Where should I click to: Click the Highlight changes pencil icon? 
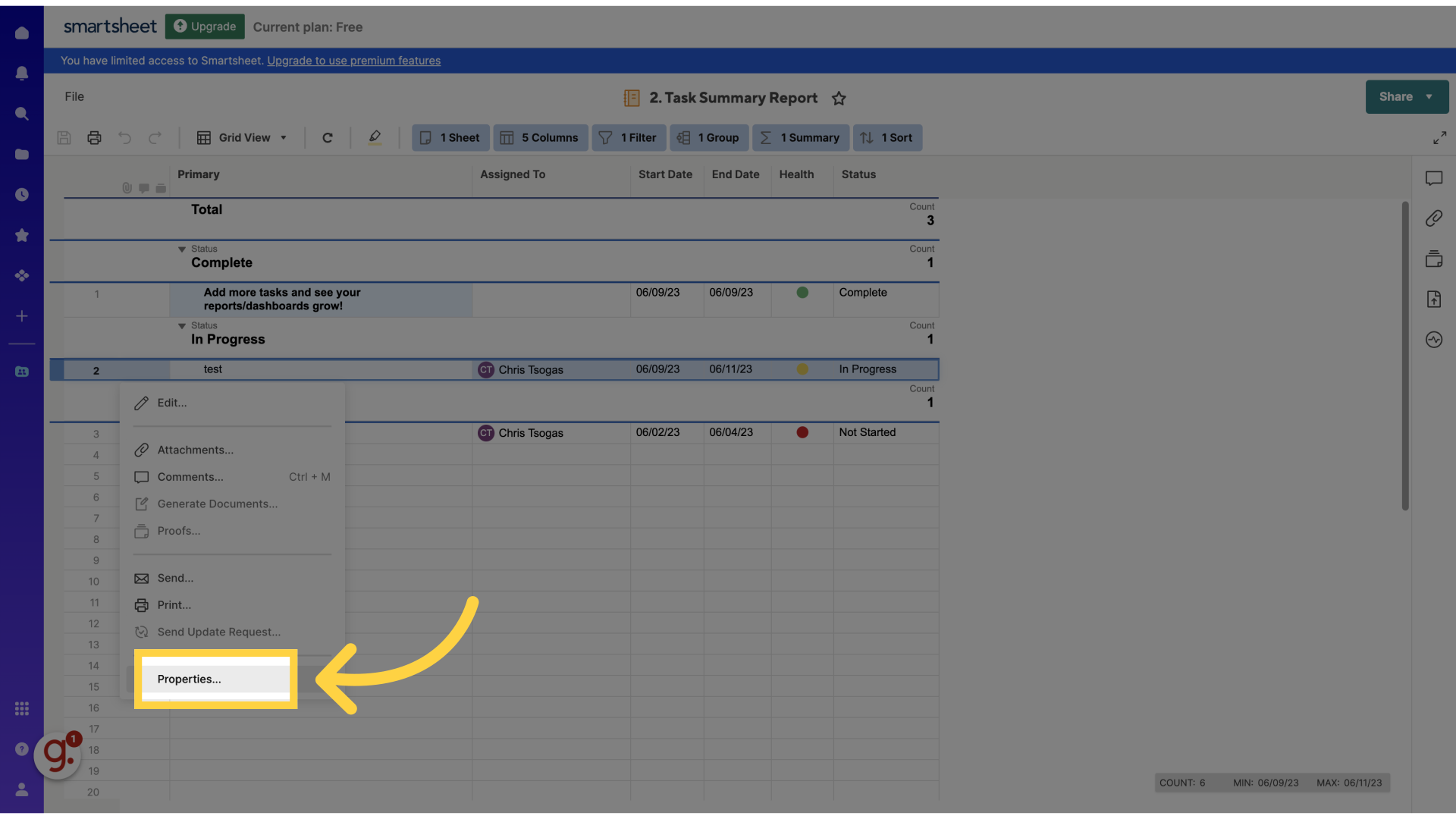[375, 137]
